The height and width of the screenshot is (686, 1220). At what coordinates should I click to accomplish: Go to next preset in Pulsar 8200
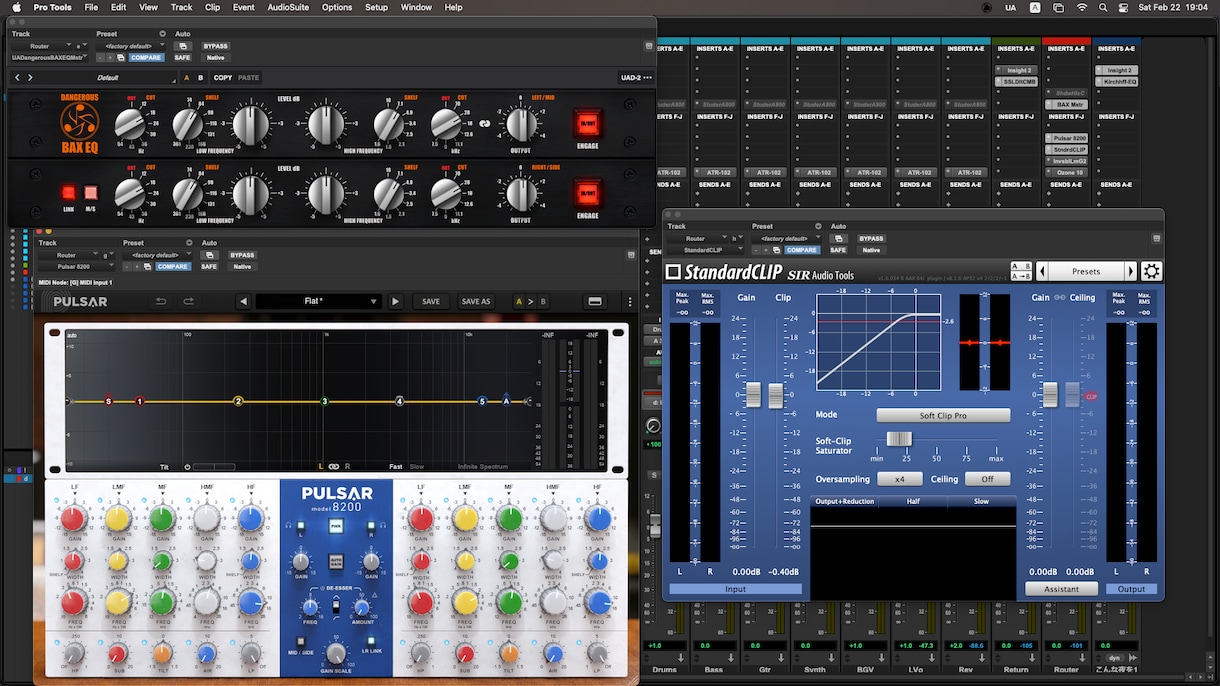point(396,301)
